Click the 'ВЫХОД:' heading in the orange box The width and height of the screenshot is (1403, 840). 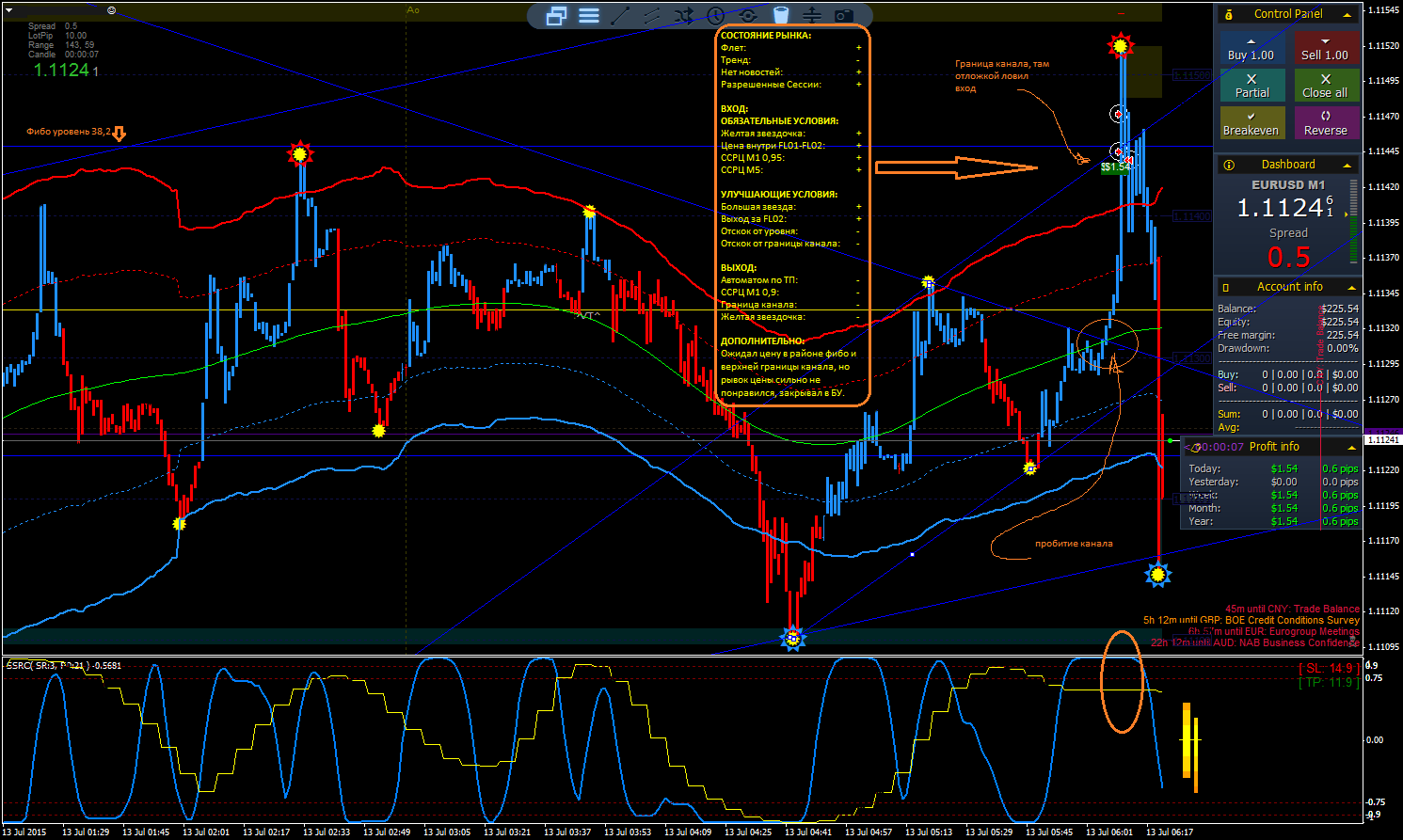[x=739, y=268]
